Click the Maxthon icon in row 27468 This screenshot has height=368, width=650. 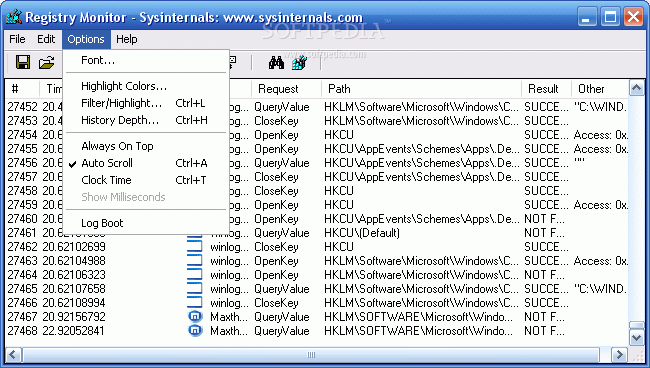click(x=195, y=331)
